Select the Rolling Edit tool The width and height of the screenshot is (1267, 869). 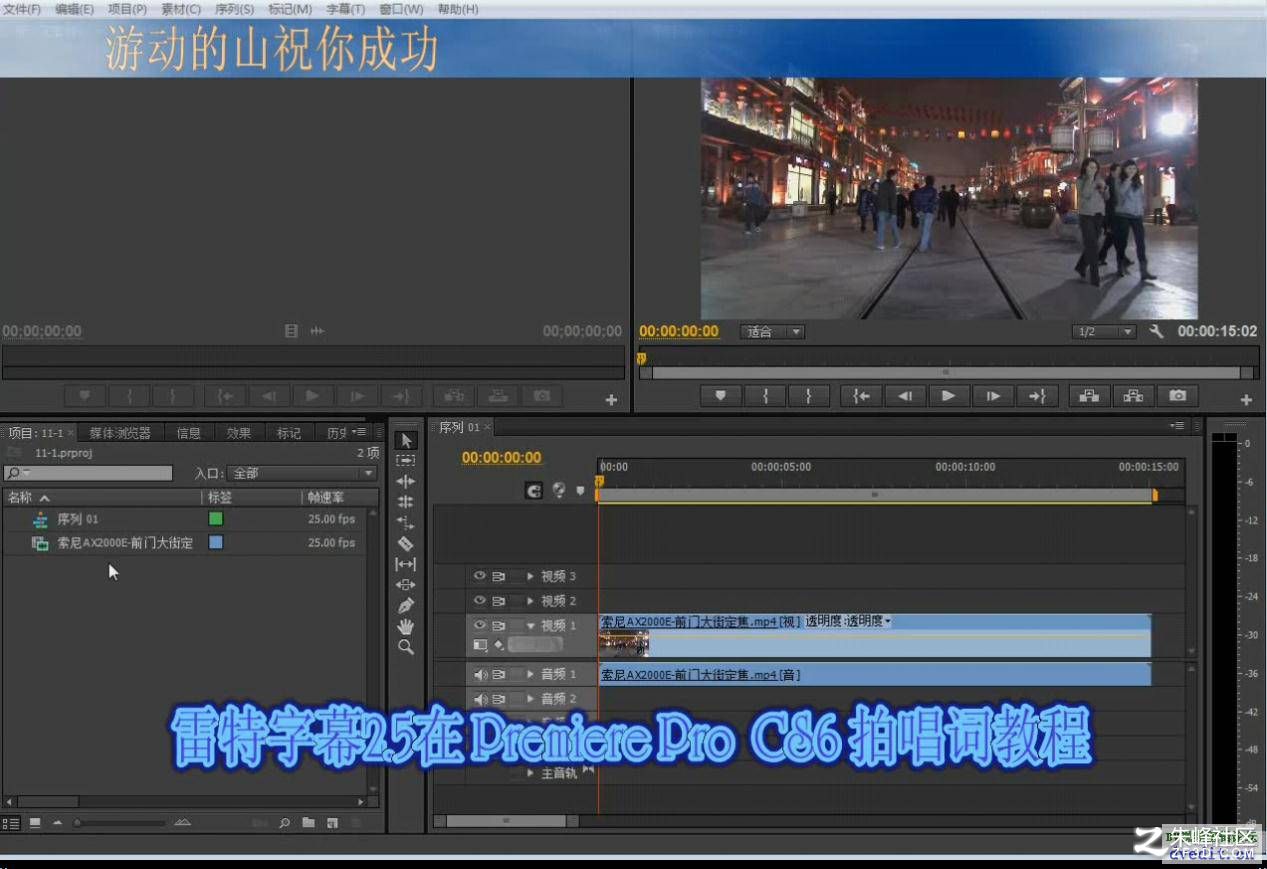406,502
